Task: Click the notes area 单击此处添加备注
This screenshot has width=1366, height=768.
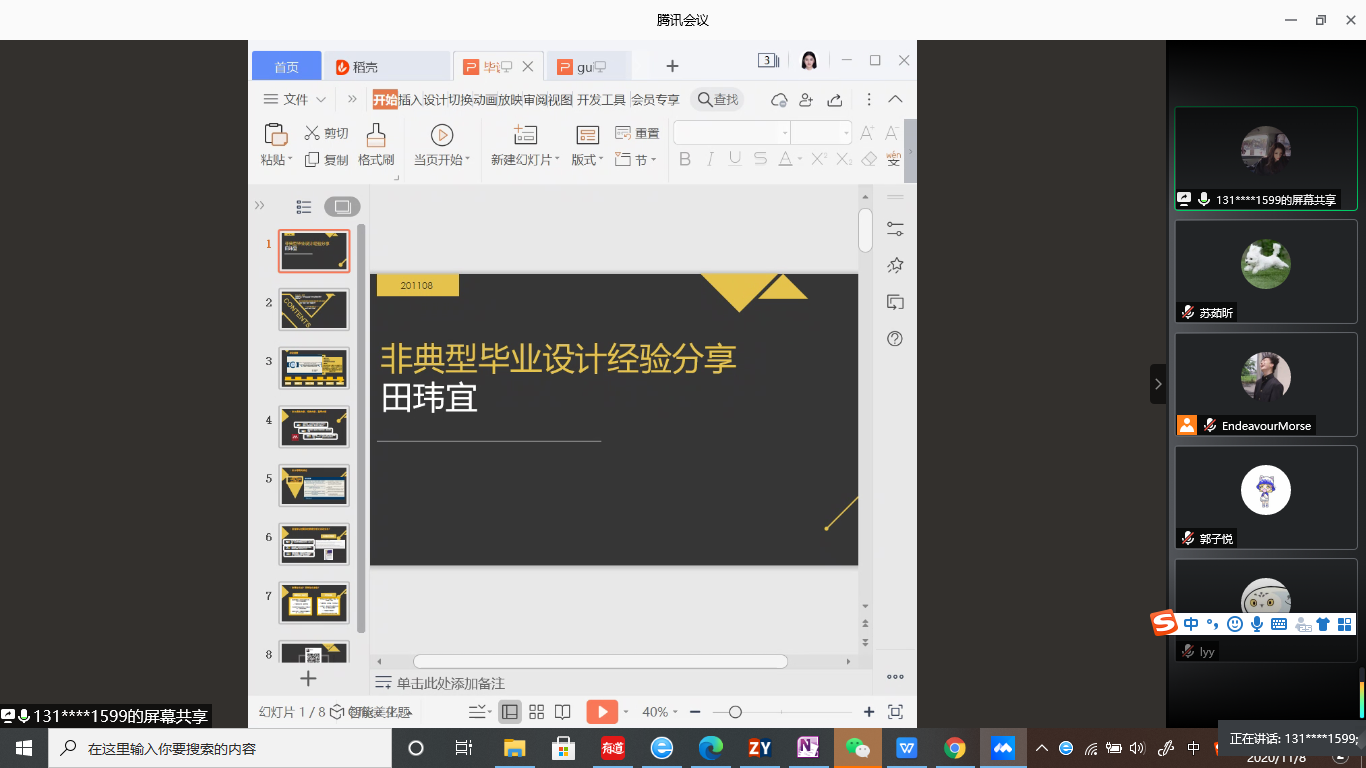Action: [x=448, y=683]
